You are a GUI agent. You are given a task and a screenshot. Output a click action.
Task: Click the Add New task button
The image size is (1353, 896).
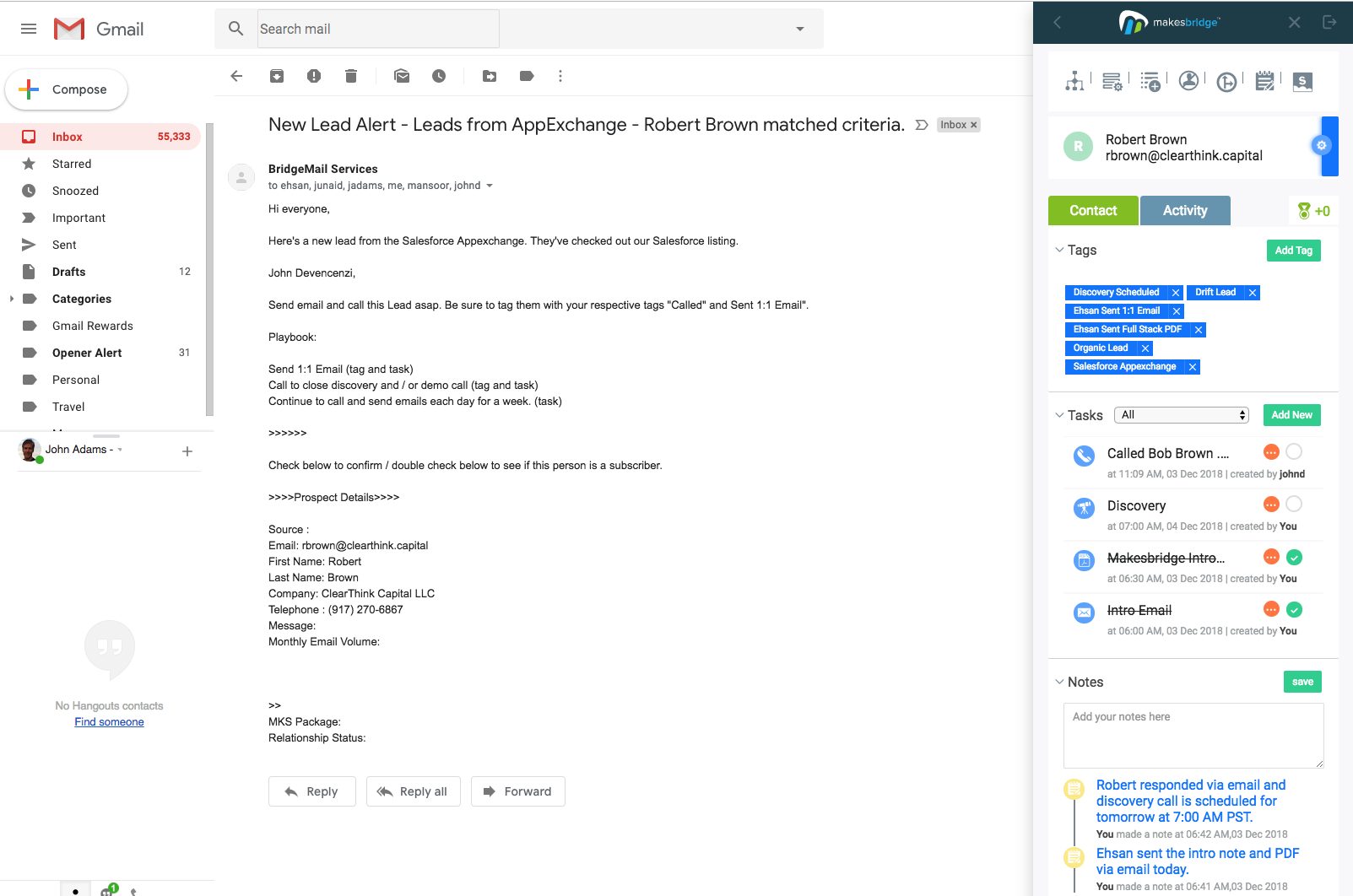point(1292,415)
